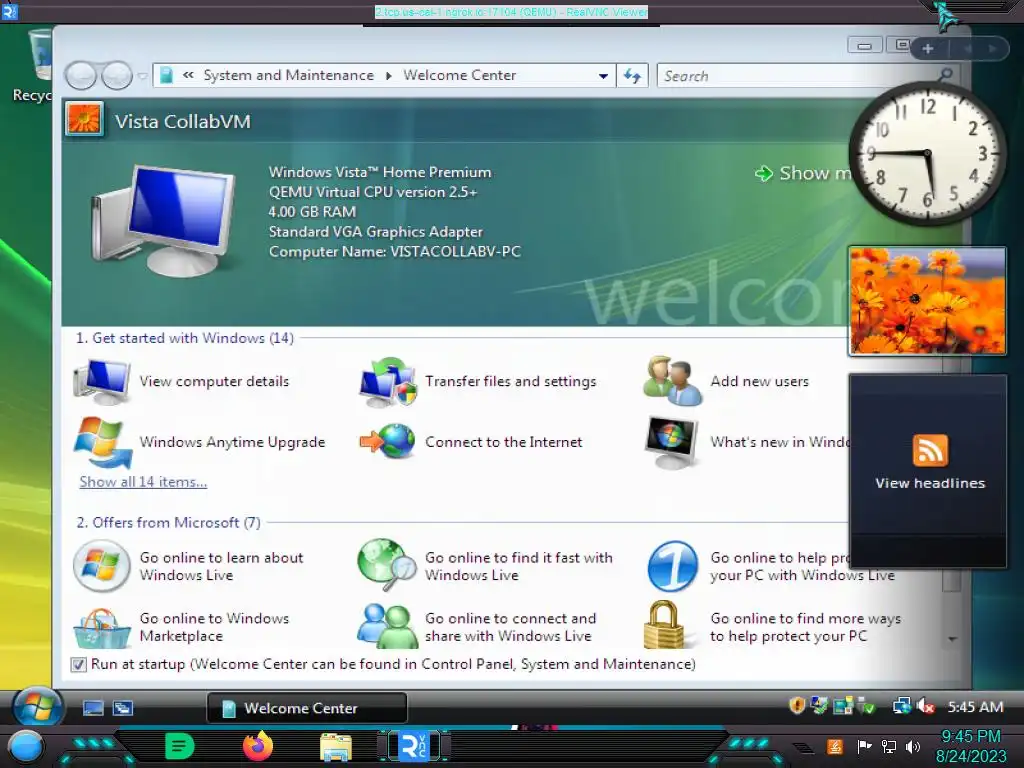Click host clock 9:45 PM date

pos(971,746)
